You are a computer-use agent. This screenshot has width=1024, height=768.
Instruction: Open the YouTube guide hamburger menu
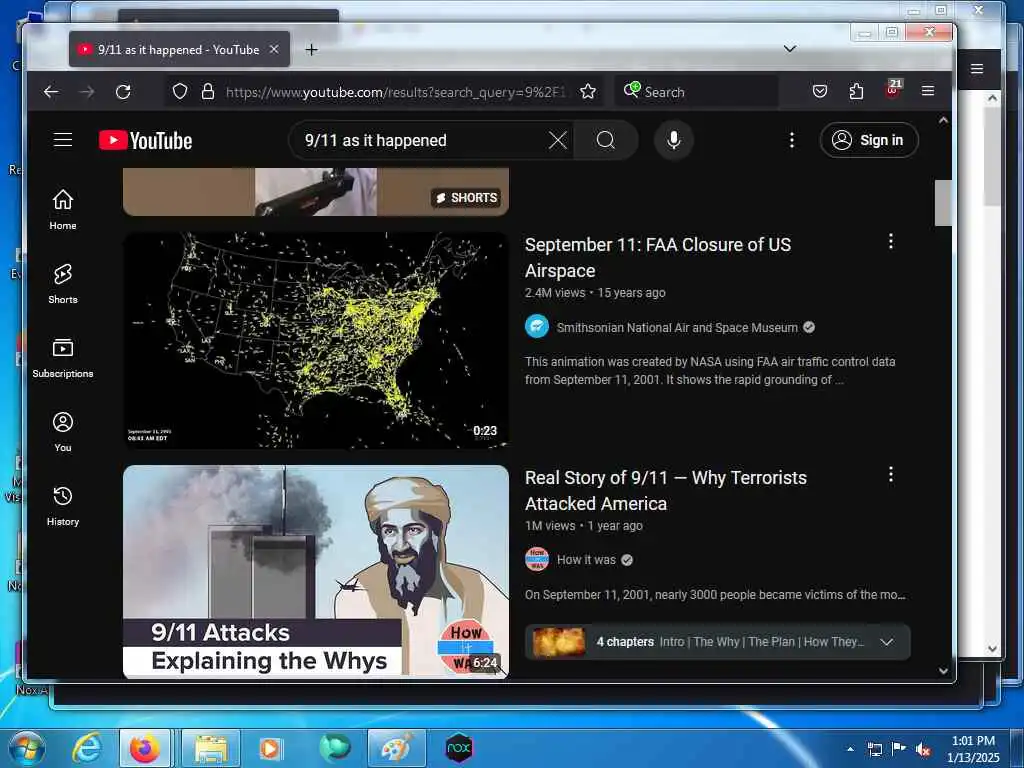[63, 140]
